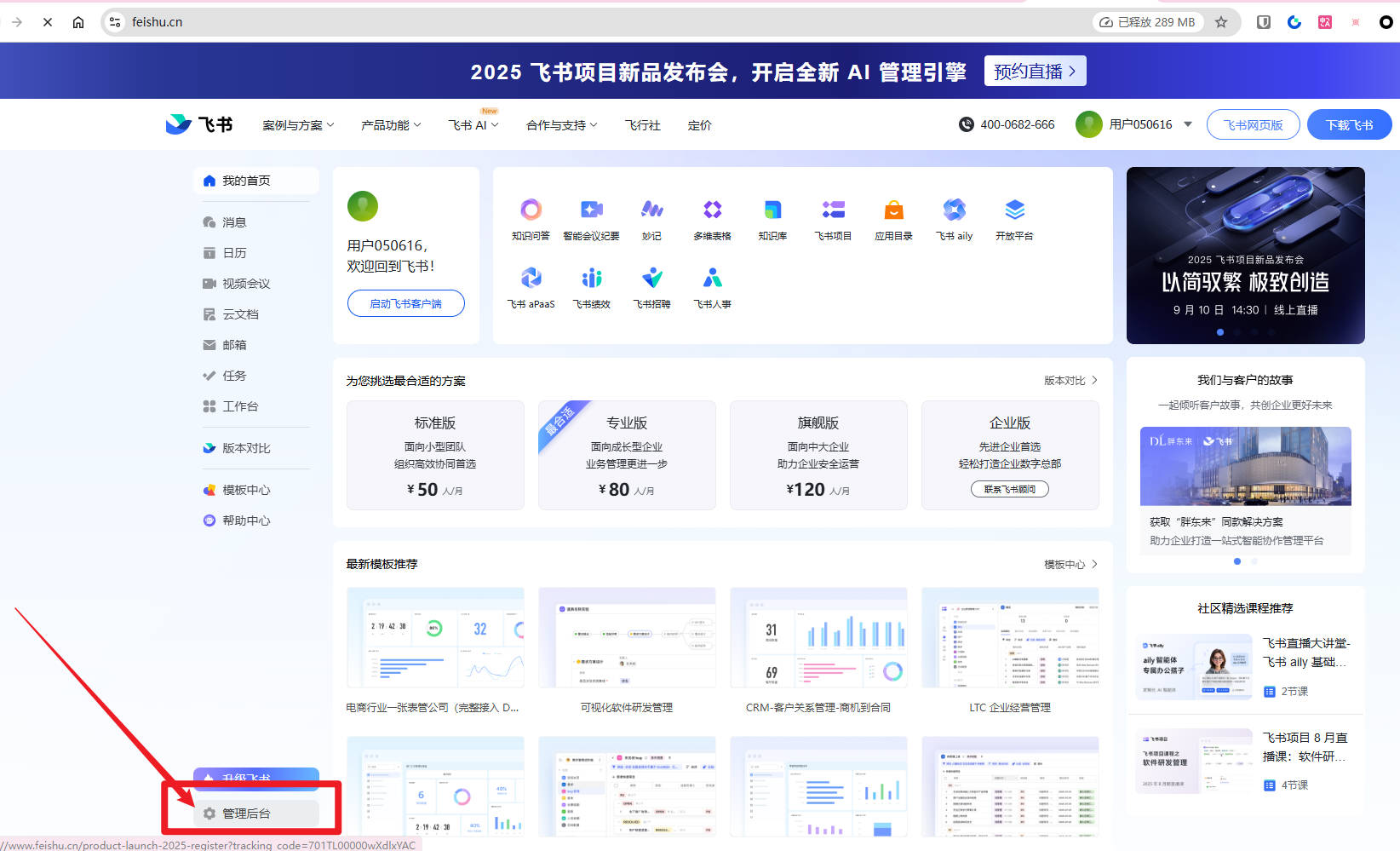Open the 妙记 app icon
The height and width of the screenshot is (851, 1400).
[x=652, y=210]
